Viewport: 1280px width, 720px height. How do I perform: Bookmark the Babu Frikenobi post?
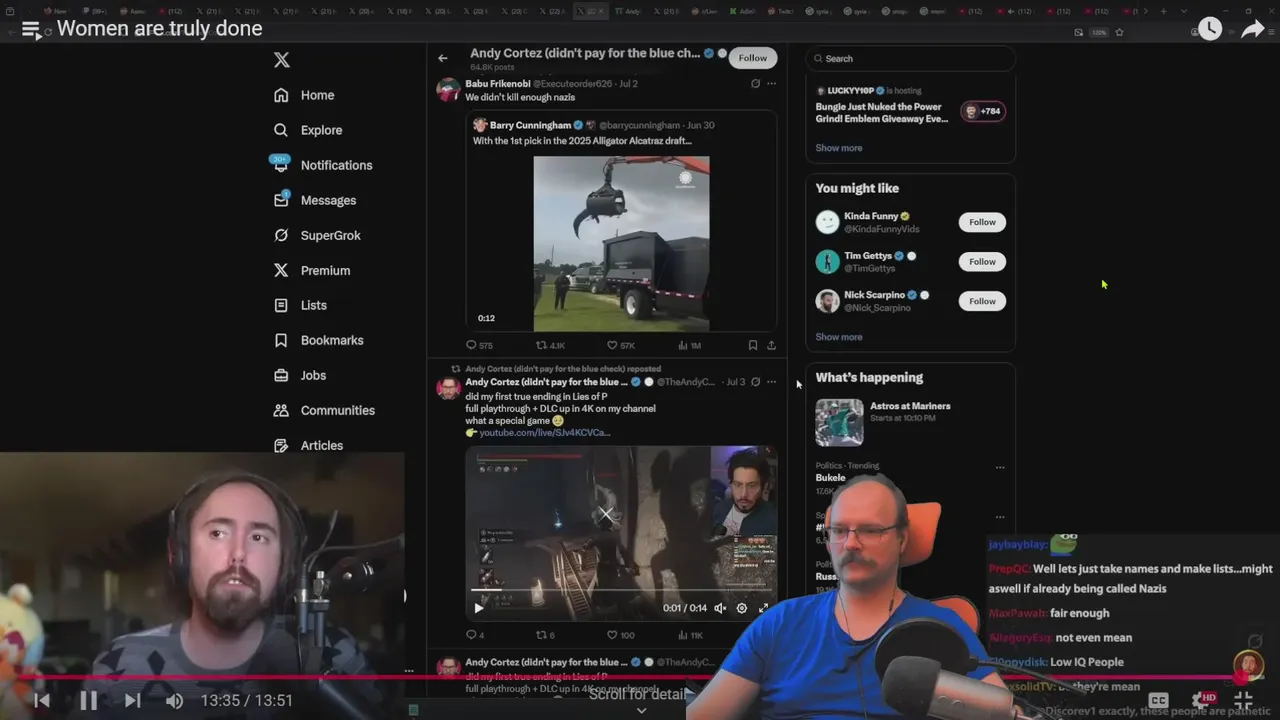pos(753,345)
